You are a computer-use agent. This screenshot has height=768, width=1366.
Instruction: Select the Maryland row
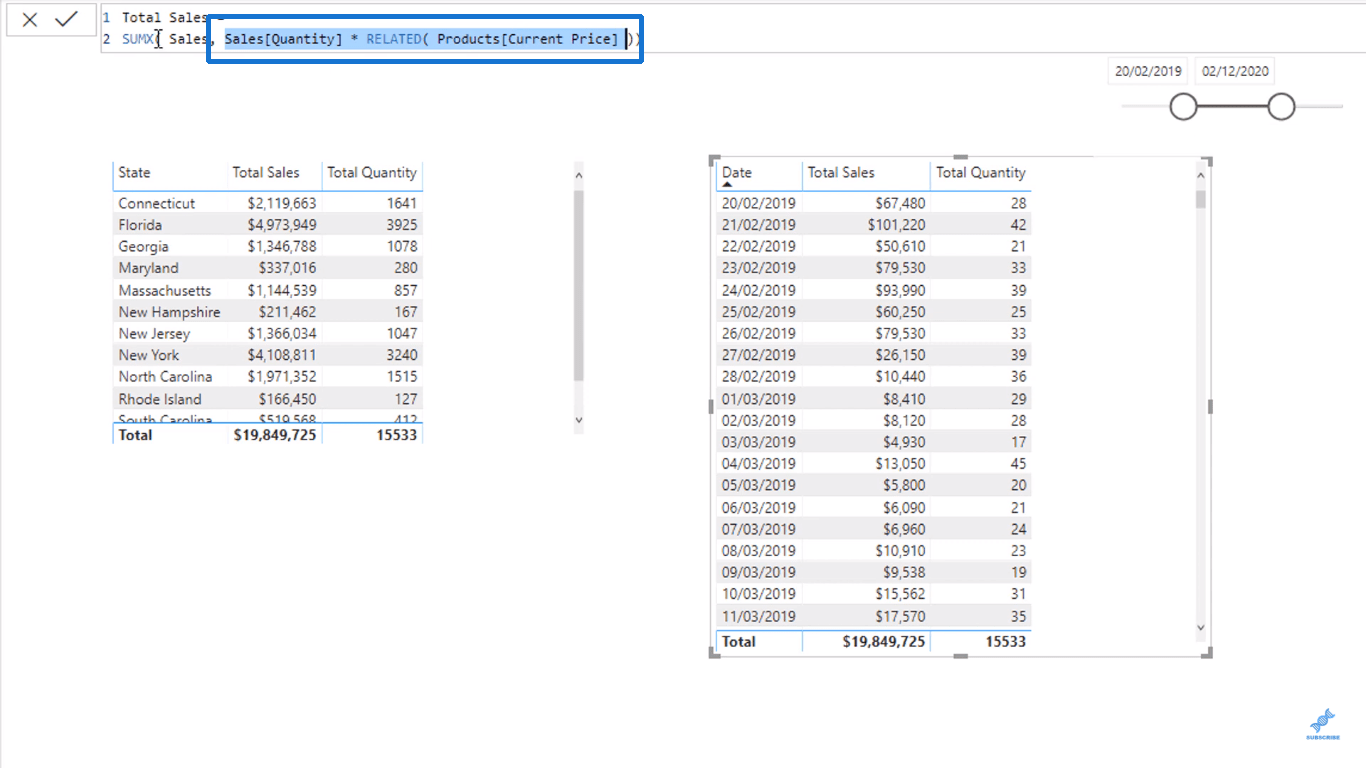pos(268,268)
